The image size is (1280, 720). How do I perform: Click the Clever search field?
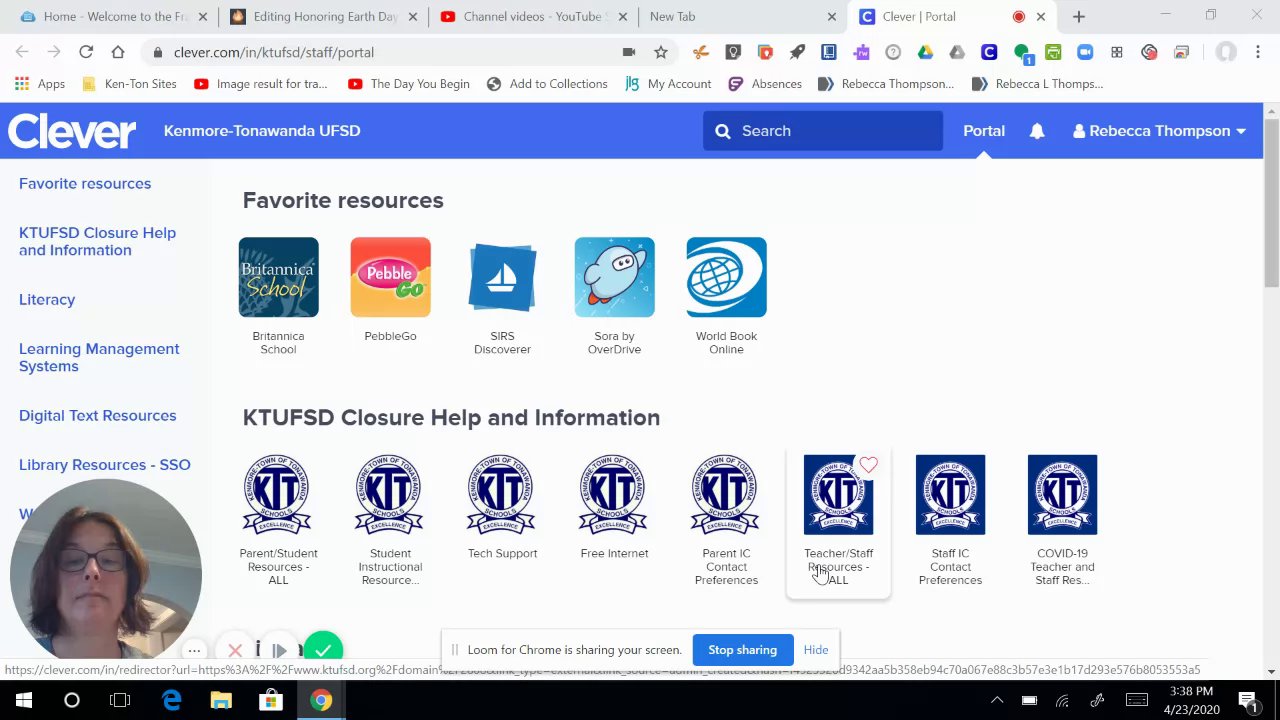pyautogui.click(x=823, y=131)
